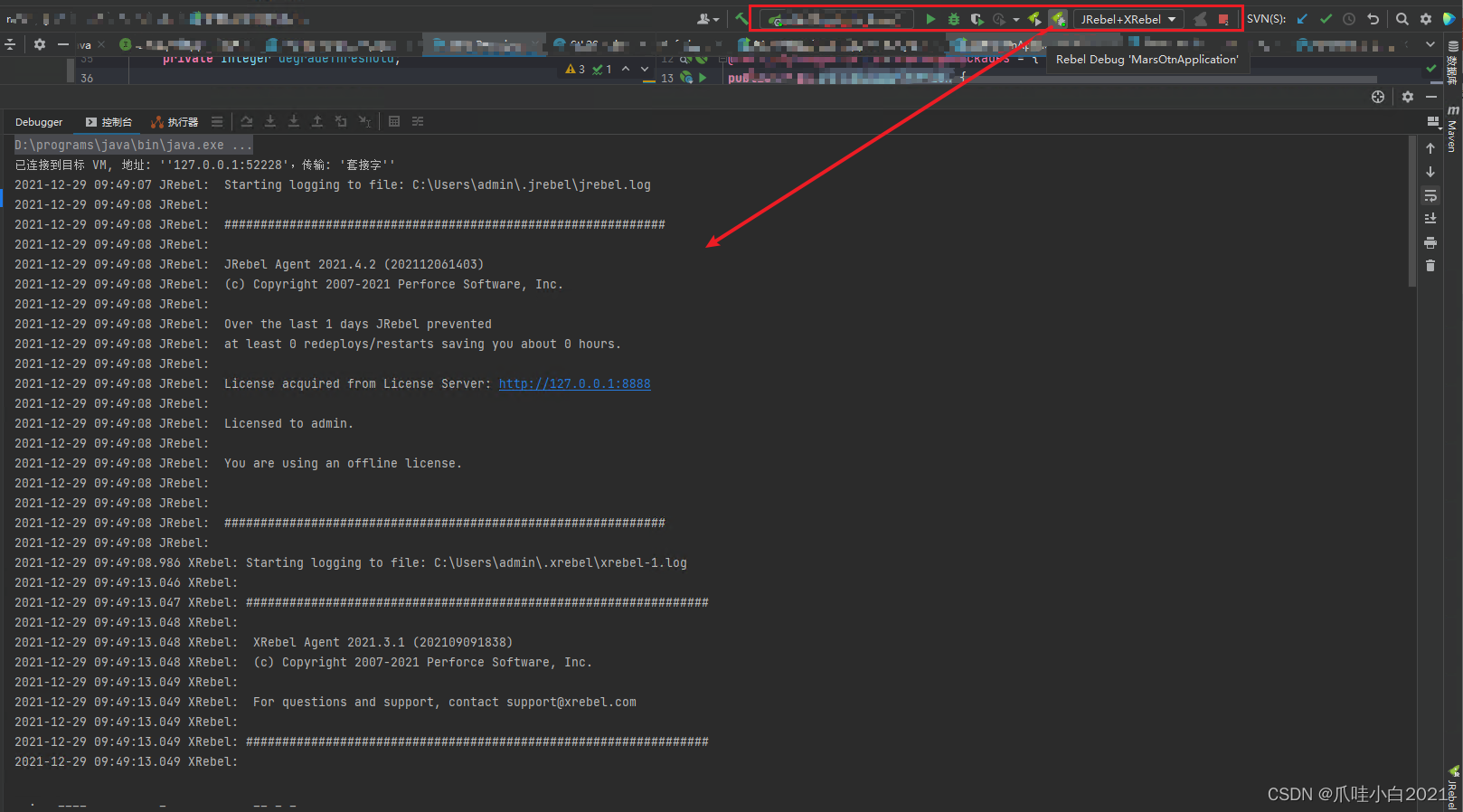
Task: Click the console vertical scrollbar
Action: click(1412, 212)
